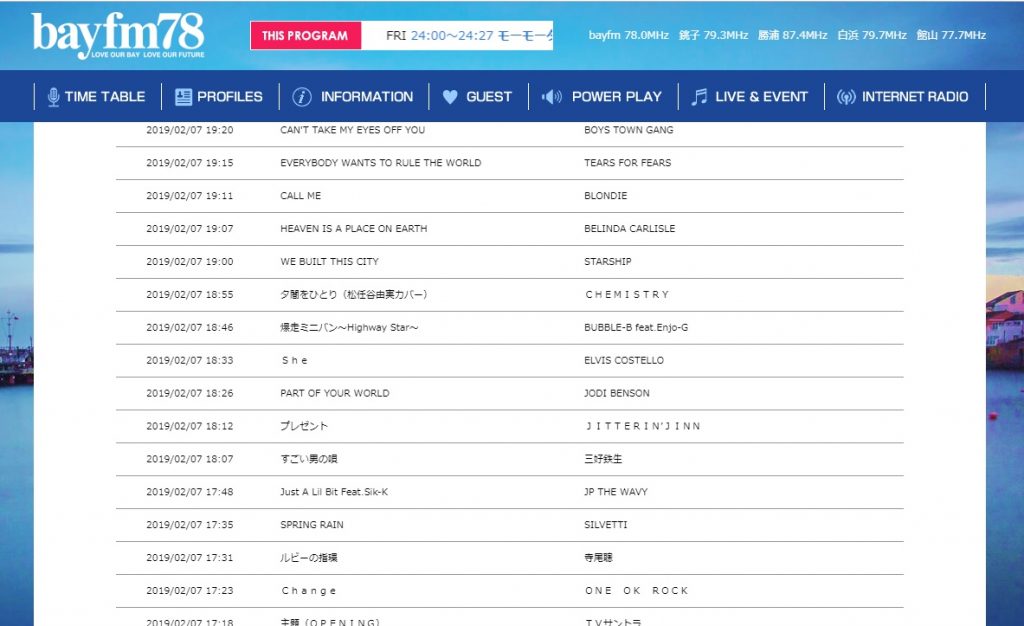Click the bayfm78 logo

[x=118, y=35]
